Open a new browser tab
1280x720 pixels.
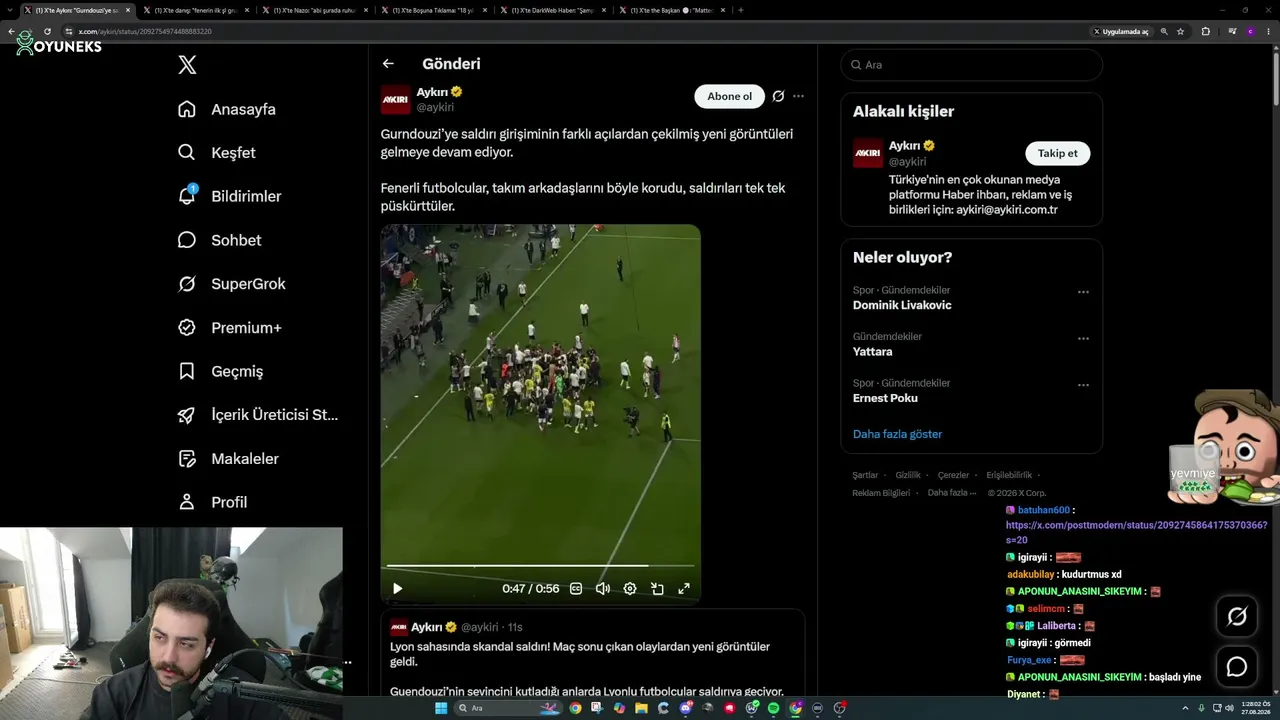[740, 10]
